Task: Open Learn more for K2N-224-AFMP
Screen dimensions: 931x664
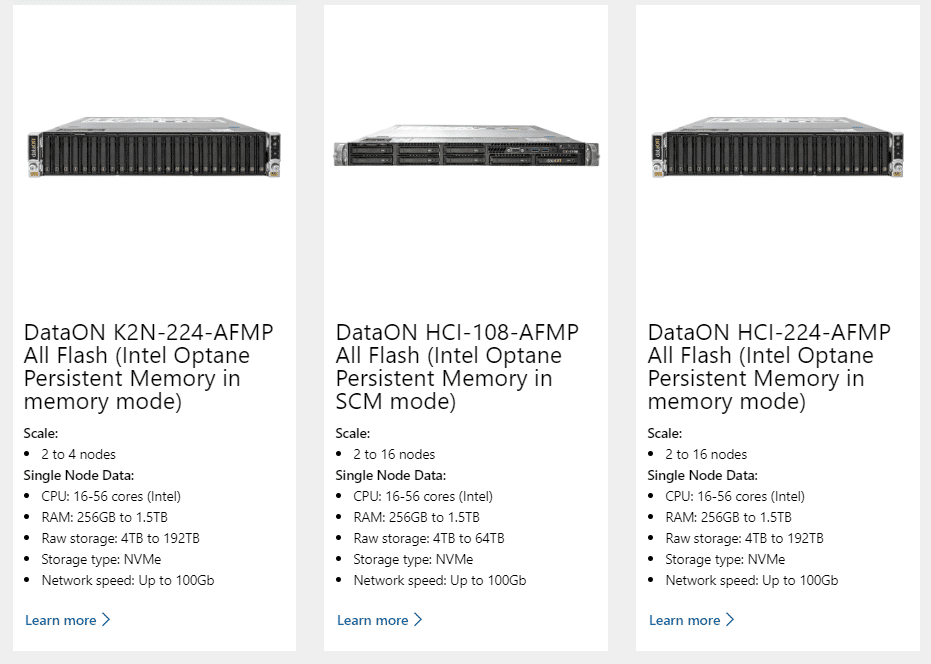Action: tap(61, 620)
